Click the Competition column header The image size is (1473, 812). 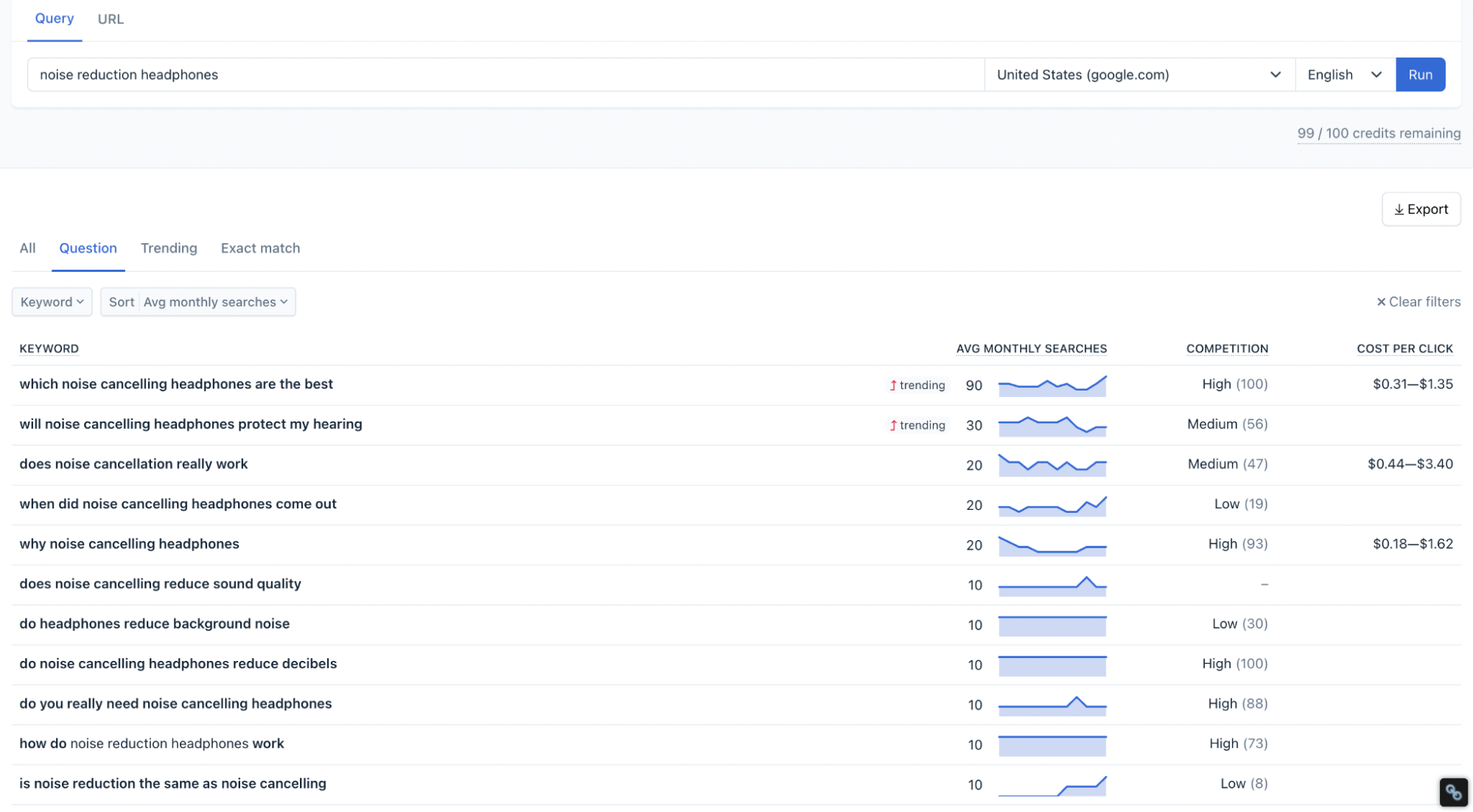point(1226,349)
